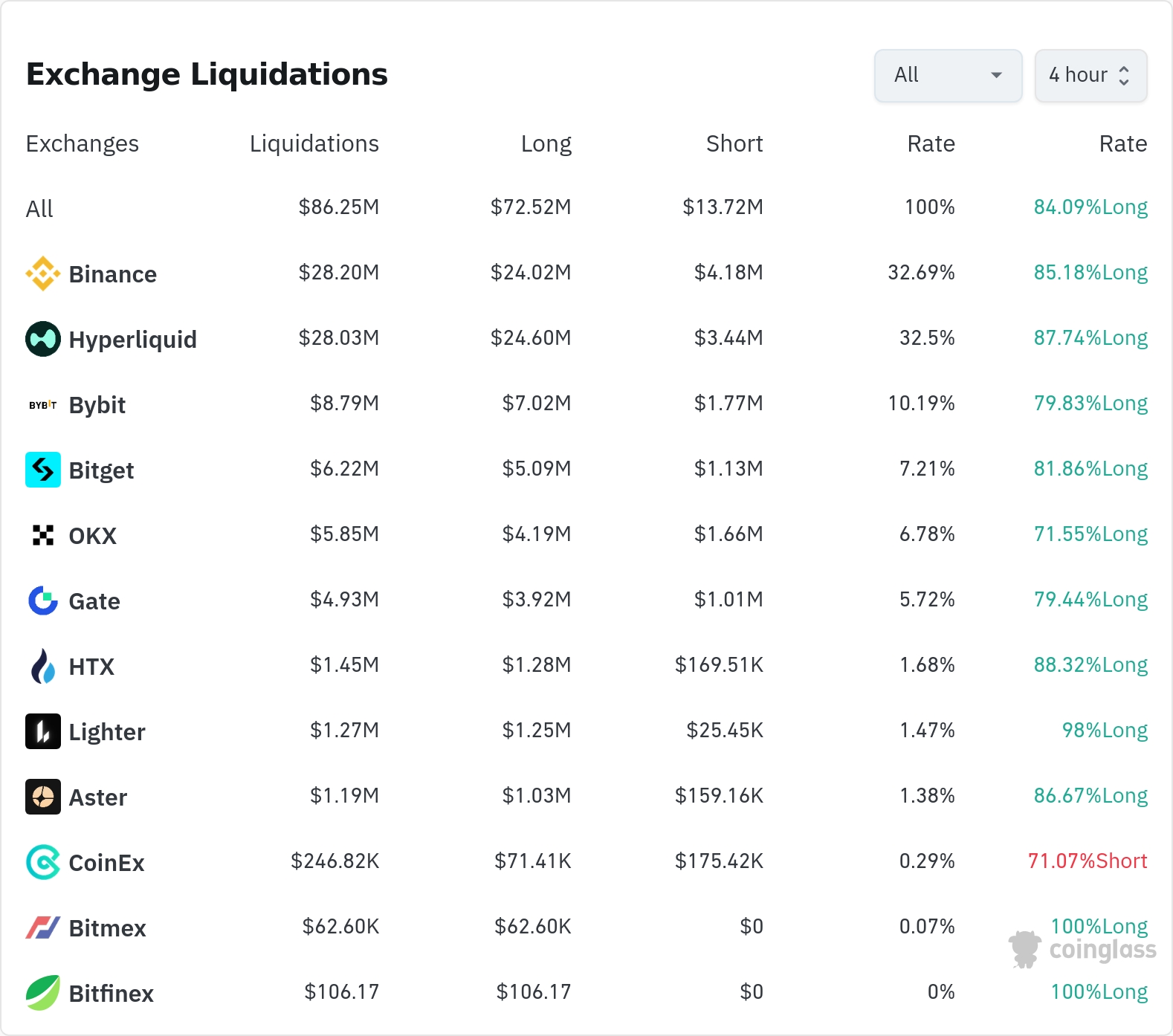This screenshot has width=1173, height=1036.
Task: Sort by the Long column header
Action: pyautogui.click(x=546, y=143)
